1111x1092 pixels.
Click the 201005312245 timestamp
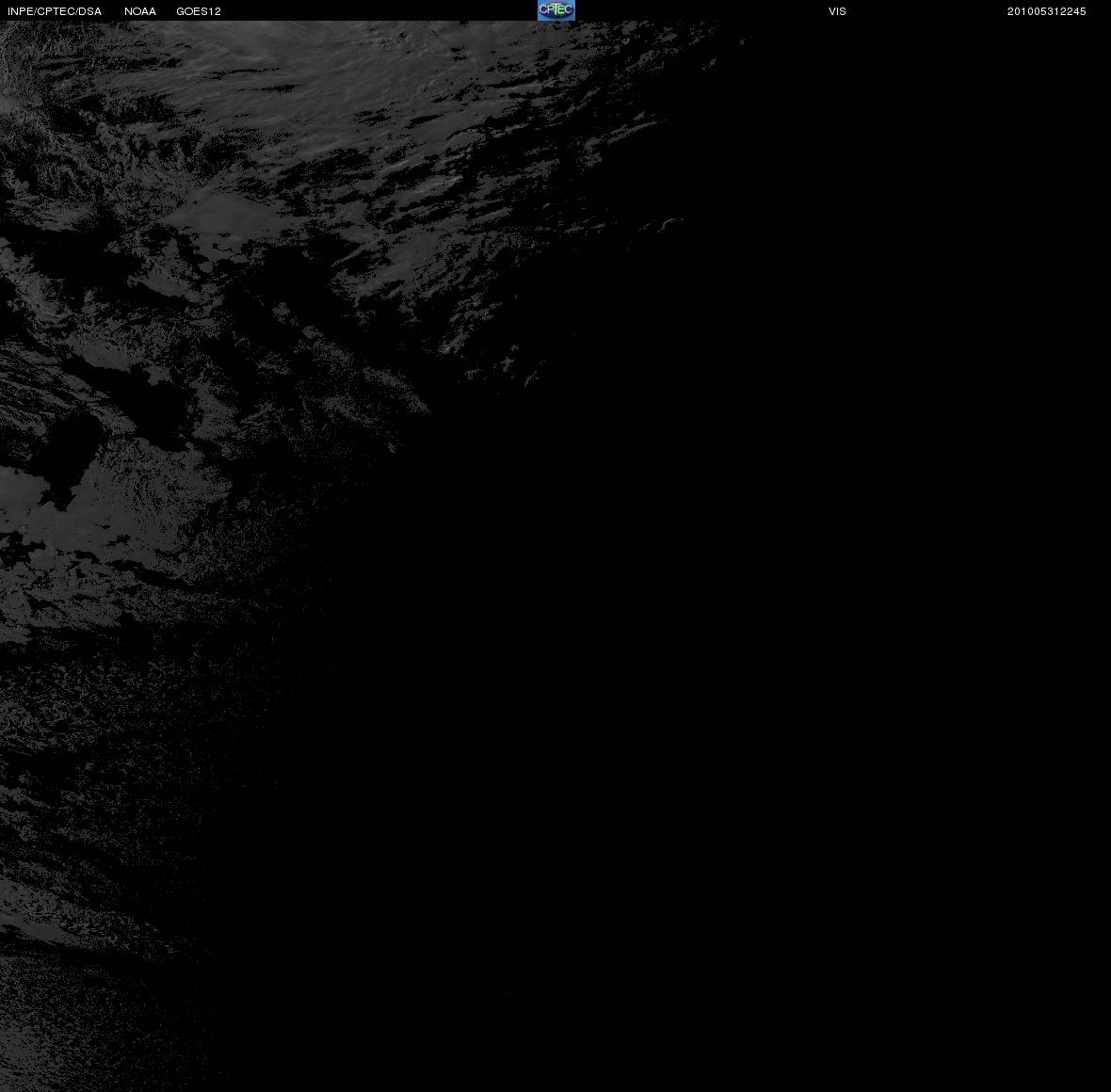coord(1047,11)
